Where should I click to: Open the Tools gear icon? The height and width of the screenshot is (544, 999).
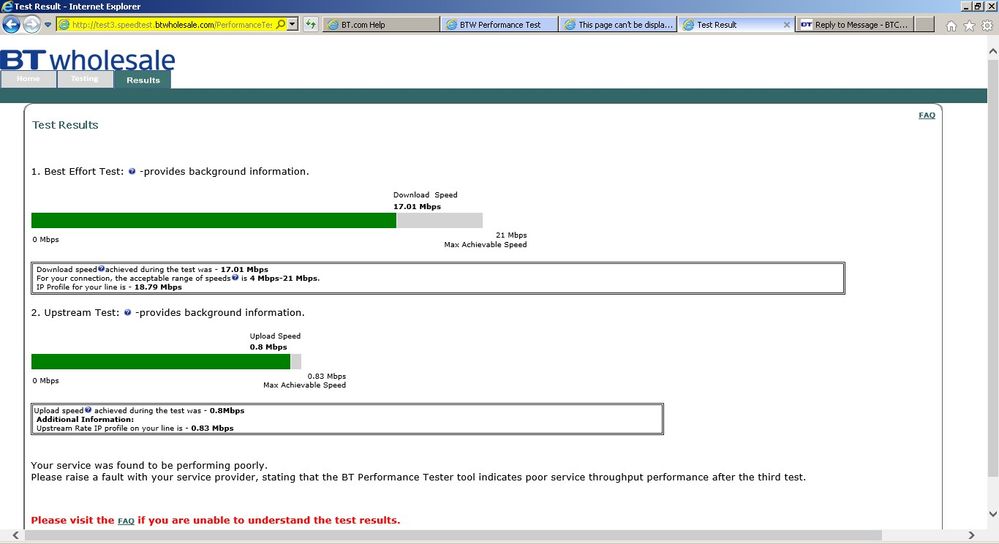point(987,25)
